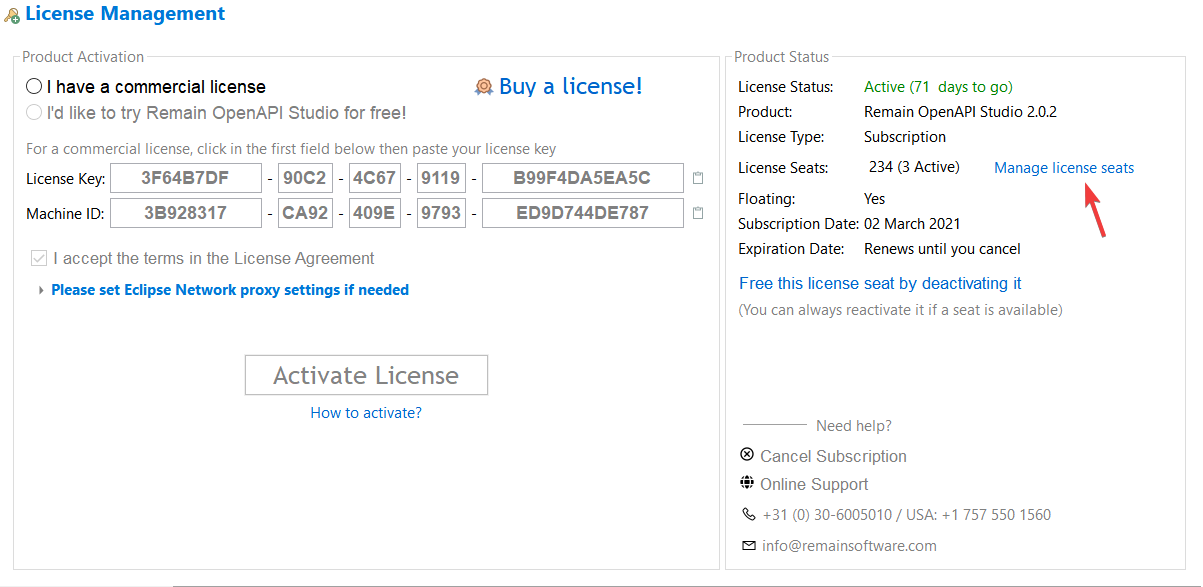Screen dimensions: 1203x587
Task: Click the 'Product Status' group title
Action: [x=782, y=57]
